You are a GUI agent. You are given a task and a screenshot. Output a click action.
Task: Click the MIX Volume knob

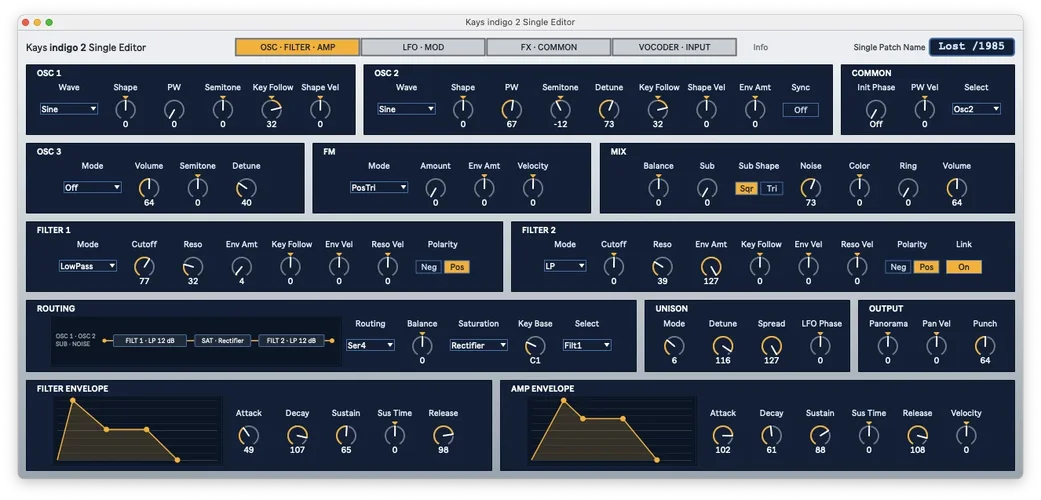957,188
